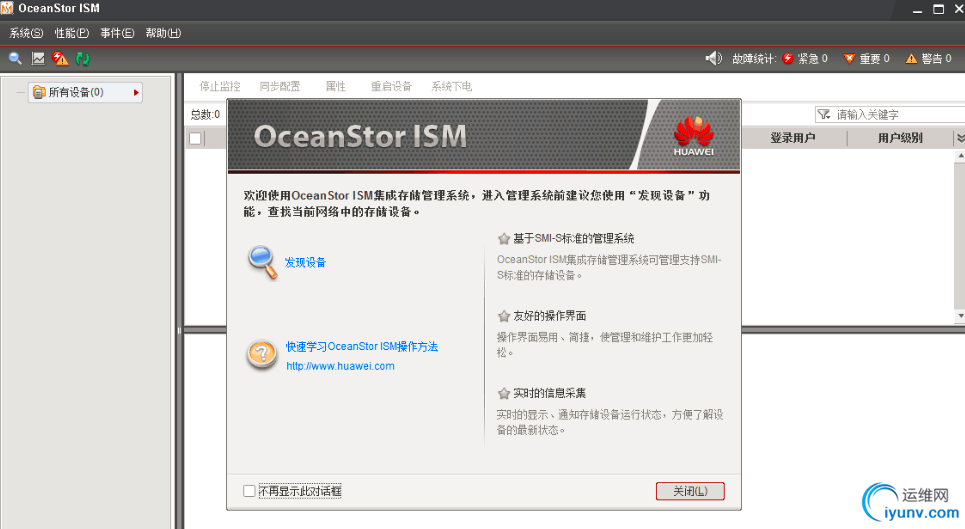Click the 友好的操作界面 heading
The height and width of the screenshot is (529, 965).
(x=550, y=316)
